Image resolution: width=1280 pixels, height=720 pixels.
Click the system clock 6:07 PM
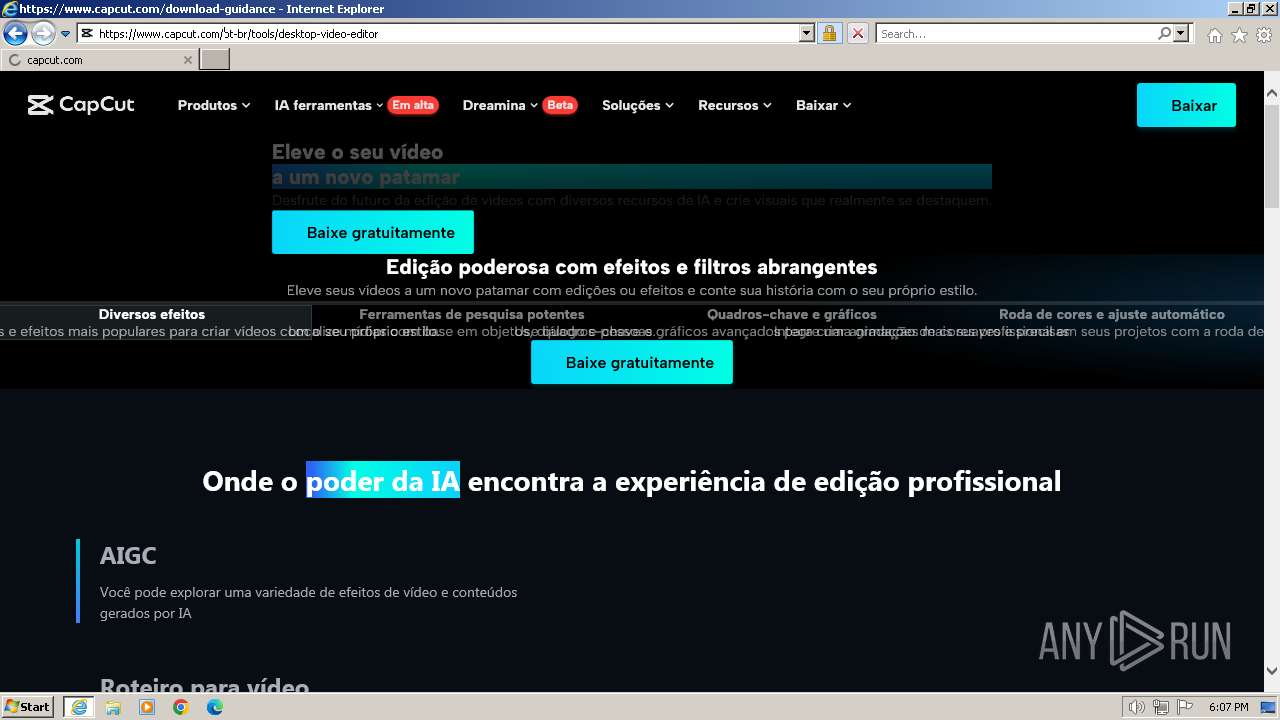point(1228,707)
